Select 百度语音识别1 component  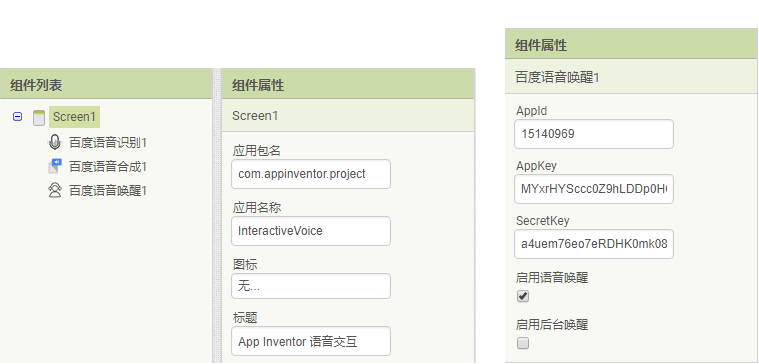[108, 142]
